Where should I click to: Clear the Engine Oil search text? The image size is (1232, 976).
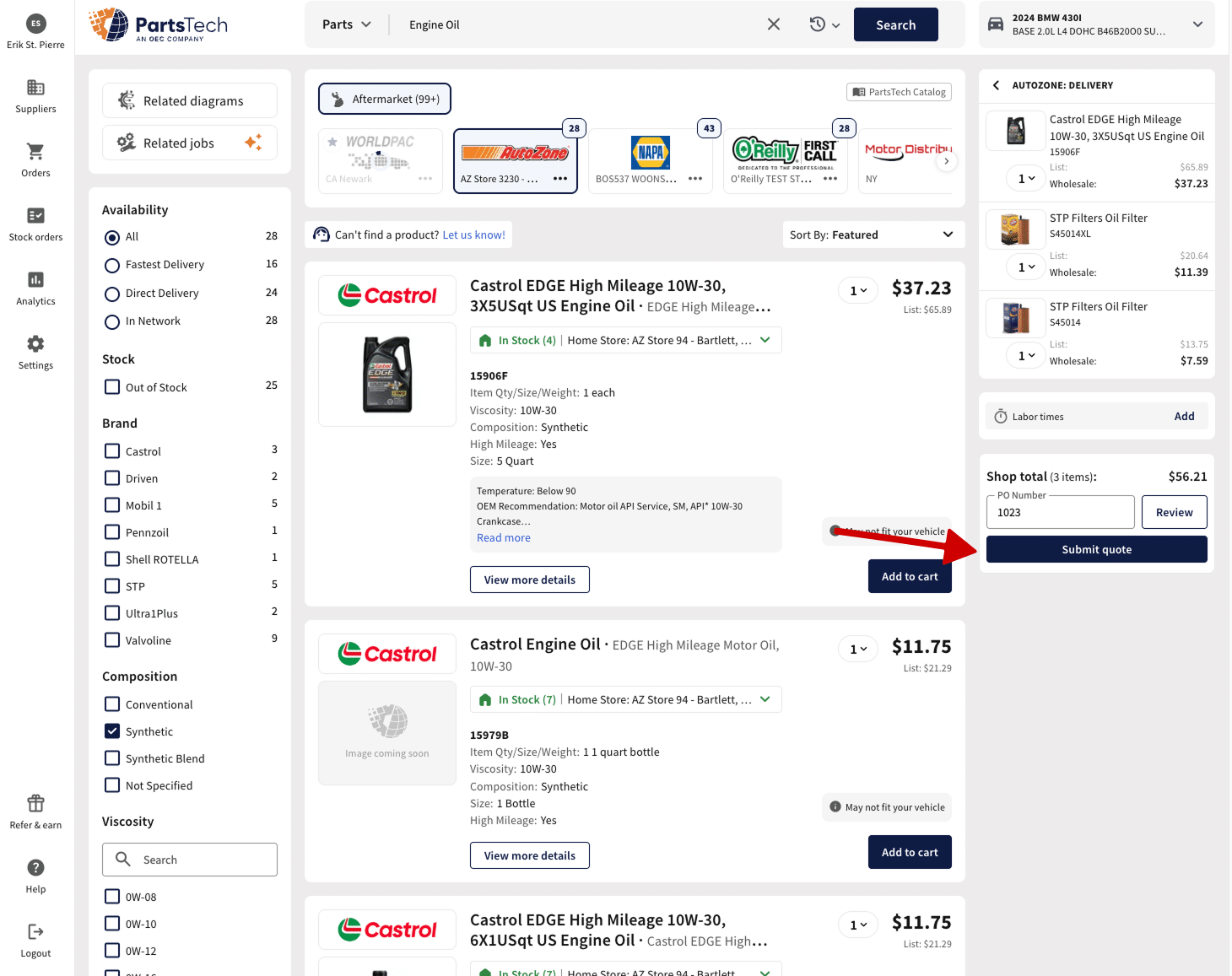(773, 24)
